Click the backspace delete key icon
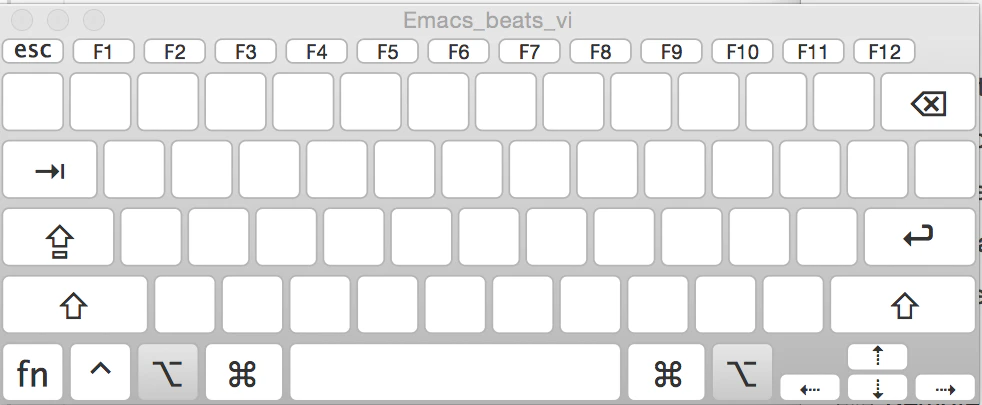The image size is (982, 405). [928, 103]
